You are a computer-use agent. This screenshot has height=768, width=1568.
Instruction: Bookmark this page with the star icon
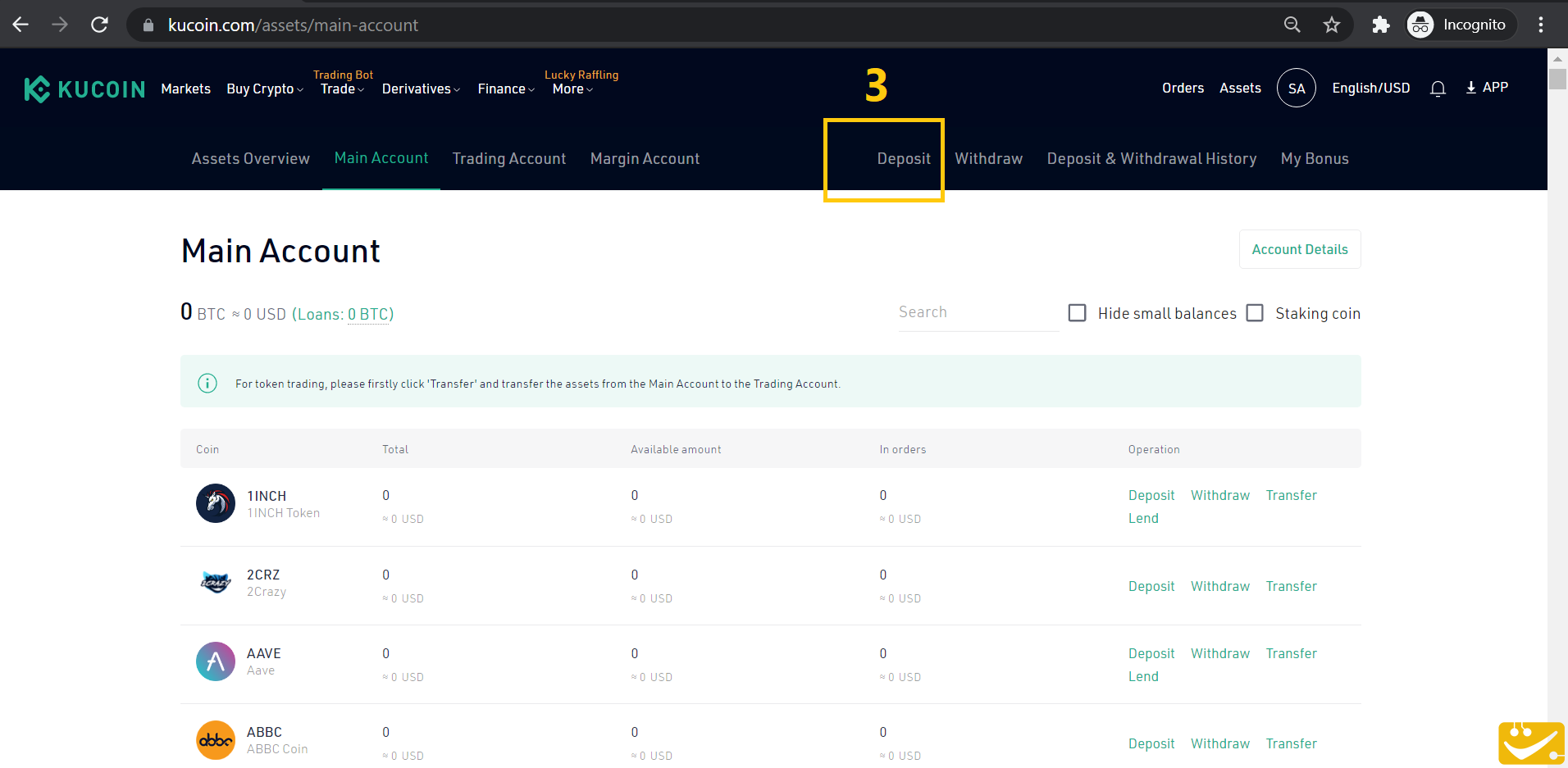1332,25
